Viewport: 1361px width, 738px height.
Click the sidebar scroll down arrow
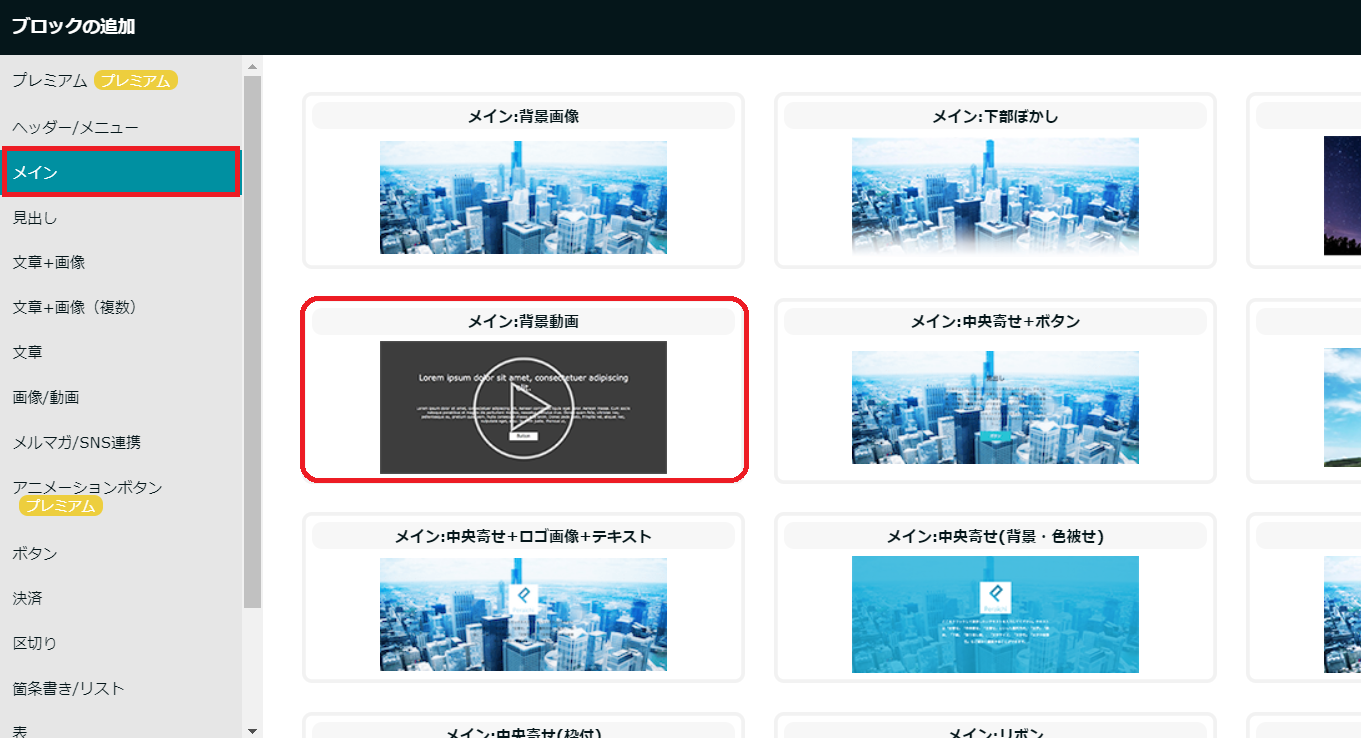[x=252, y=731]
